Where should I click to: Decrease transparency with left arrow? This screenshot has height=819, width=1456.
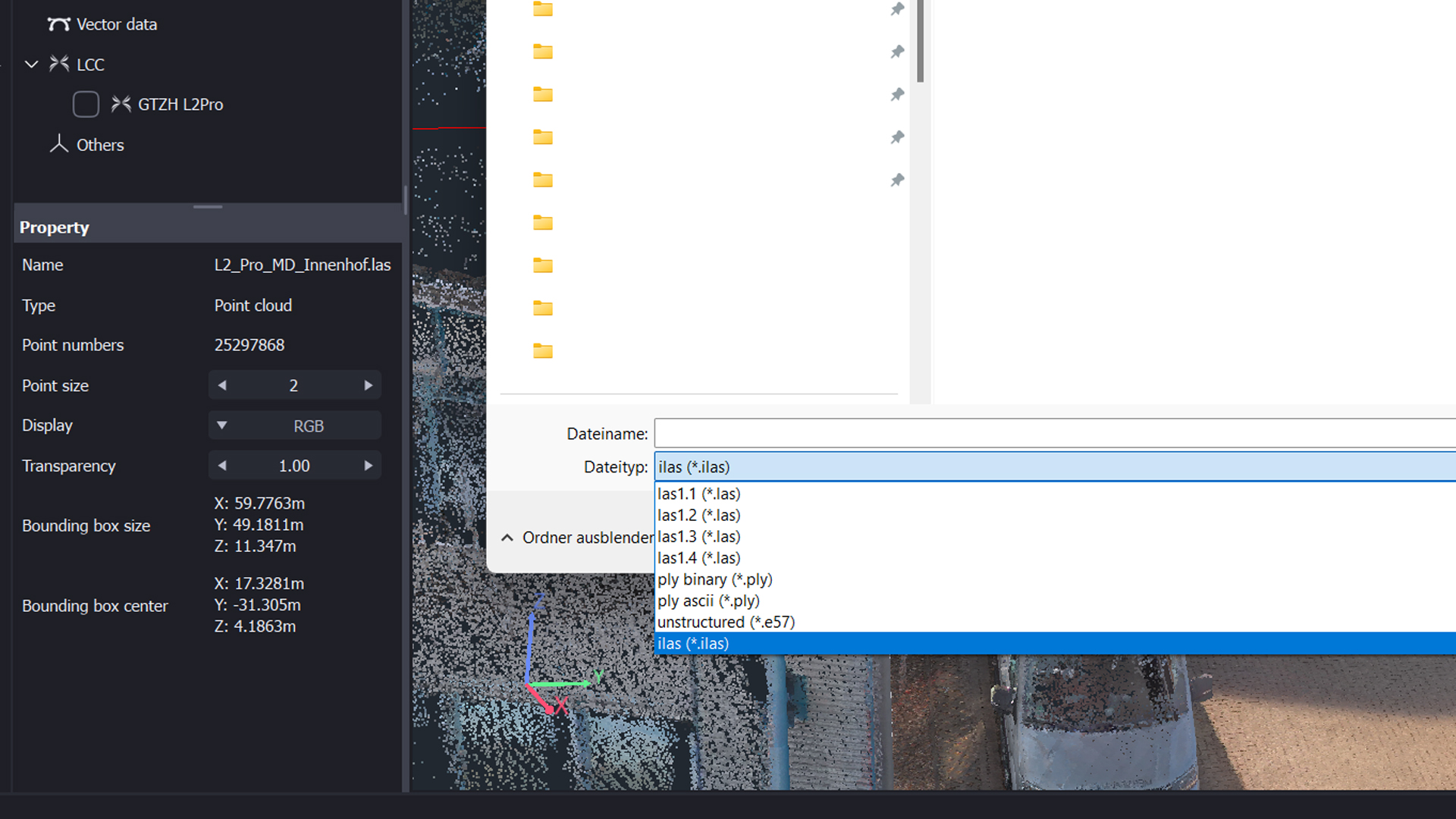click(222, 466)
